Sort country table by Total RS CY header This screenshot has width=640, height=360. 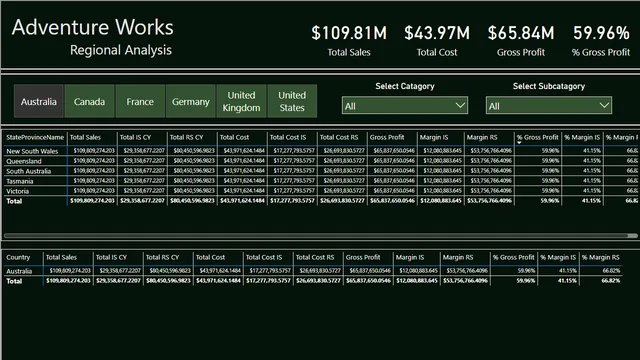click(162, 258)
